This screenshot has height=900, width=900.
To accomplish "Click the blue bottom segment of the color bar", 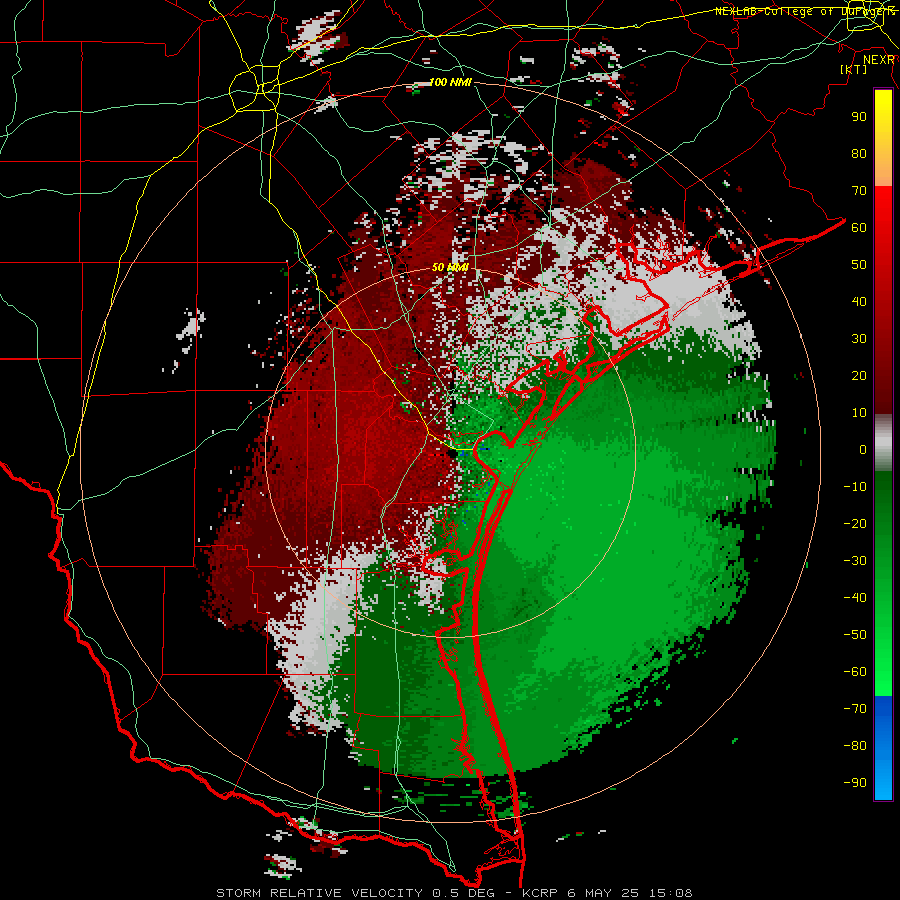I will click(x=883, y=748).
